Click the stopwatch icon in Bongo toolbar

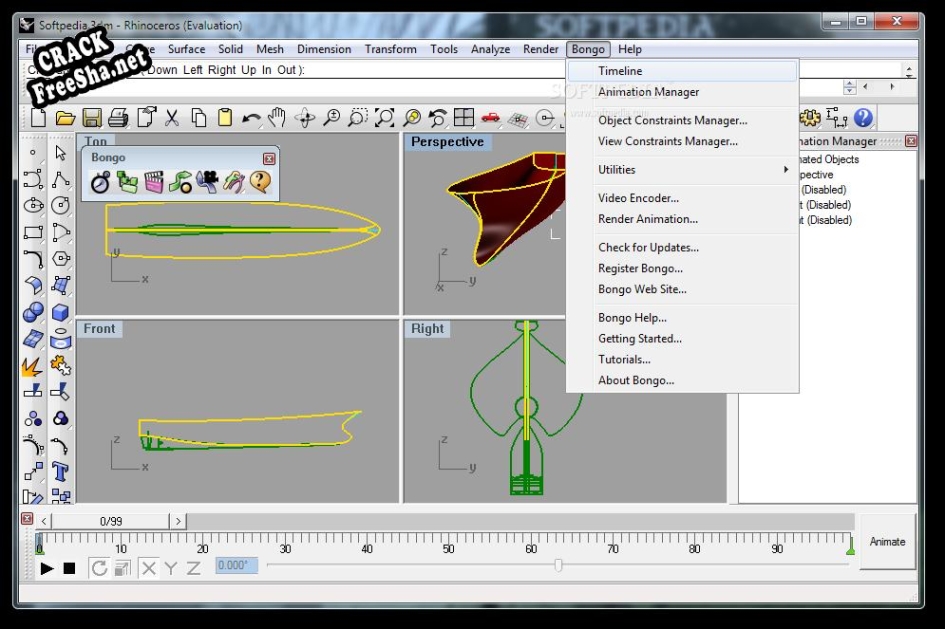pos(101,182)
